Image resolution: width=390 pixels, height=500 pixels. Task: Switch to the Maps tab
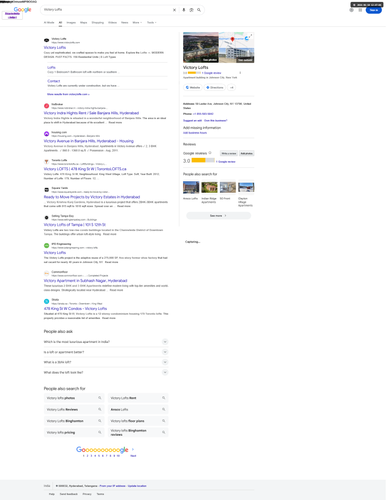point(84,23)
